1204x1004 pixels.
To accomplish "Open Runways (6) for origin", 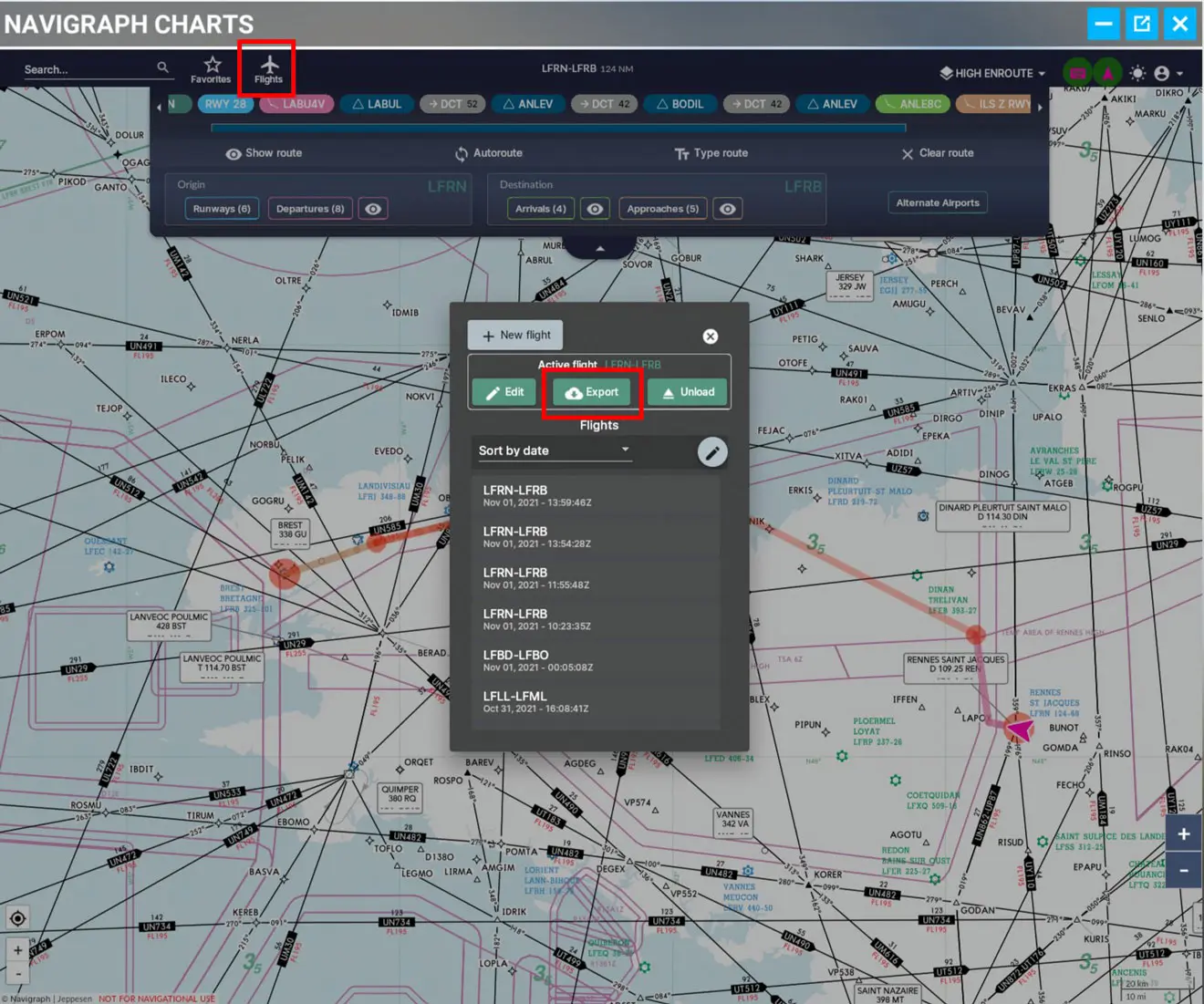I will tap(222, 209).
